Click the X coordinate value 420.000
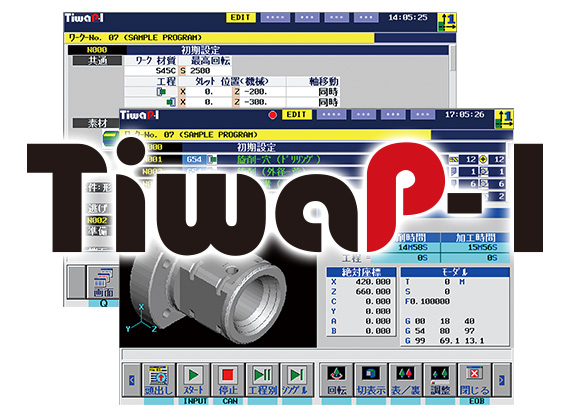This screenshot has width=568, height=420. point(373,282)
